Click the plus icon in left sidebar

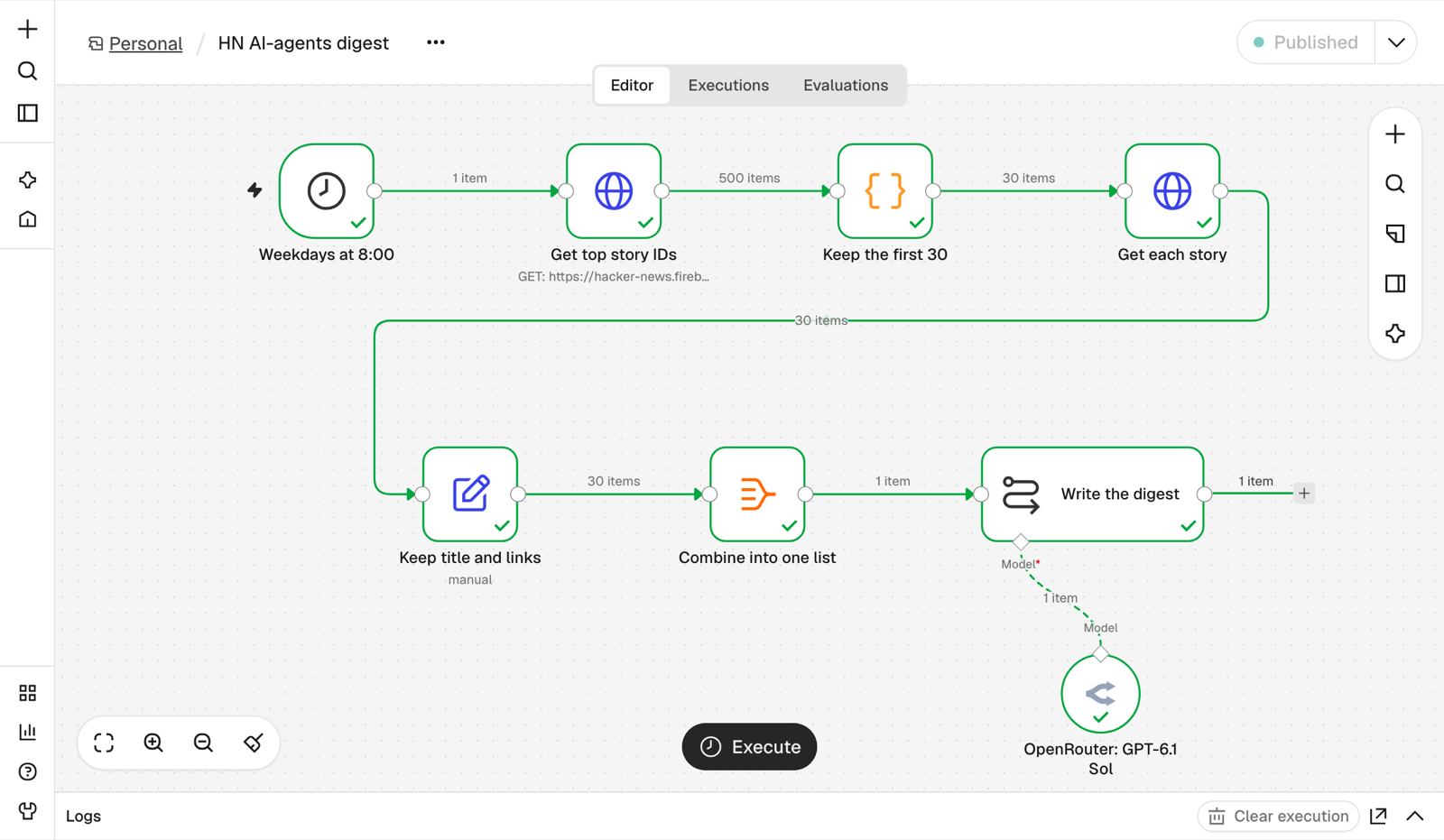tap(28, 29)
